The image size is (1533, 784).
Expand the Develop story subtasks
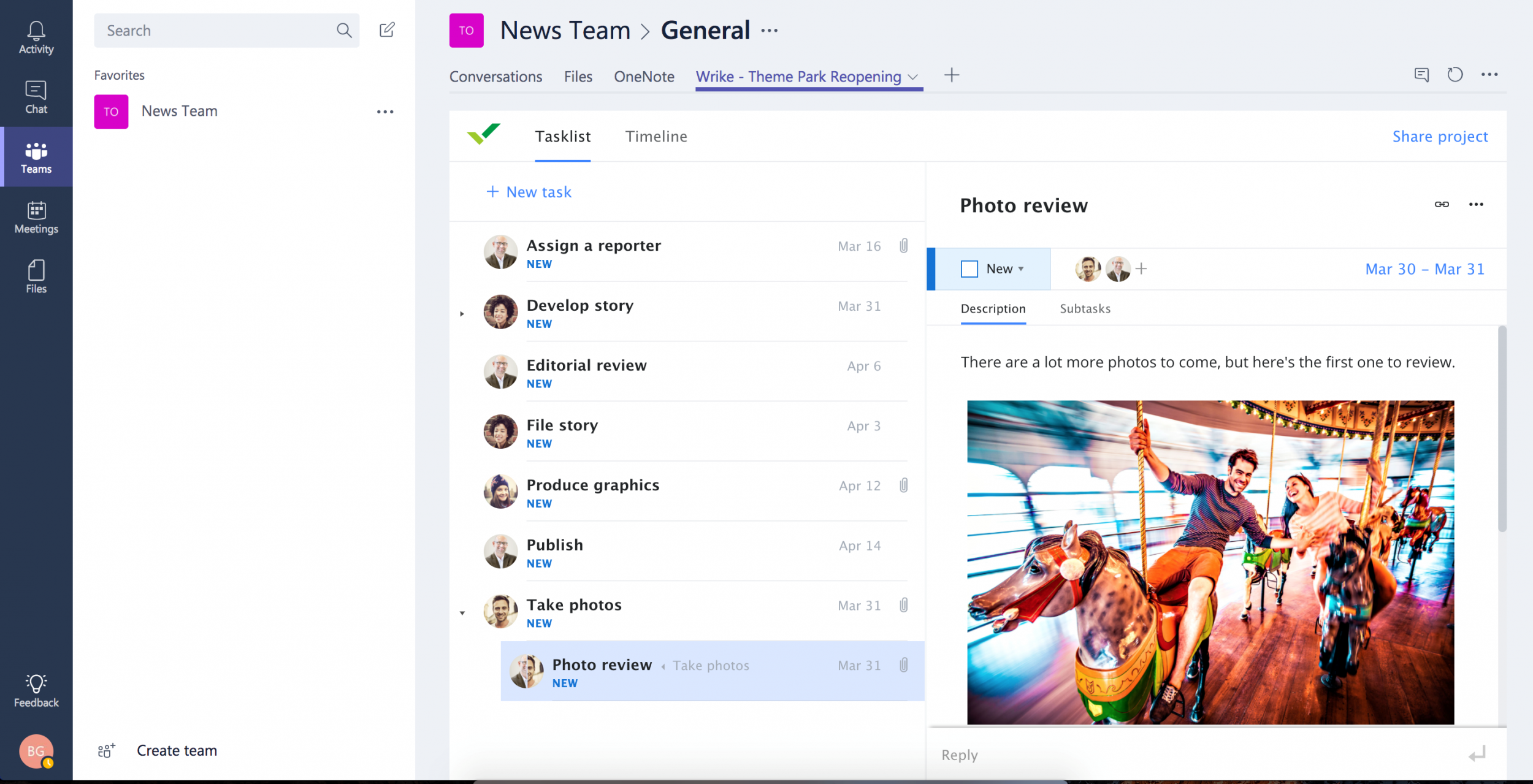[x=462, y=314]
